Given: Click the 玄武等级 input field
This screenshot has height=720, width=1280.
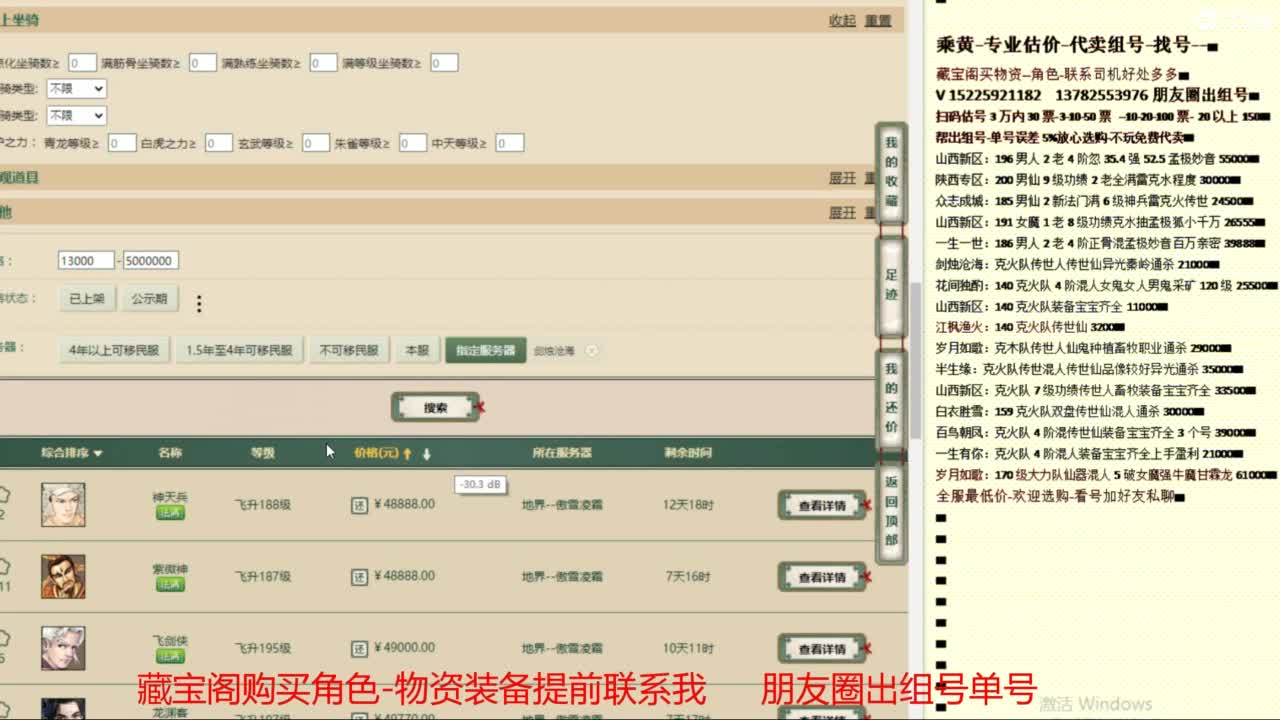Looking at the screenshot, I should (316, 144).
